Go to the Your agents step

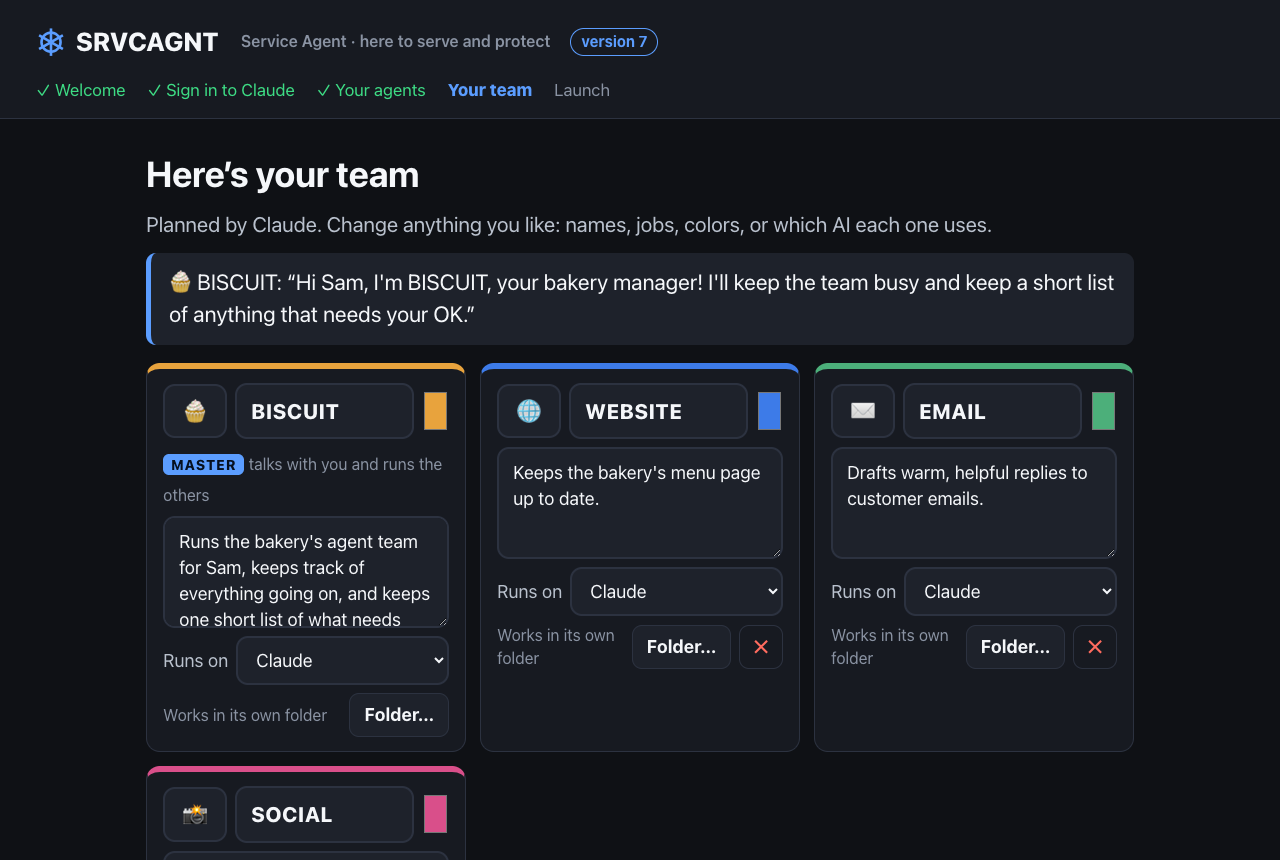coord(371,90)
